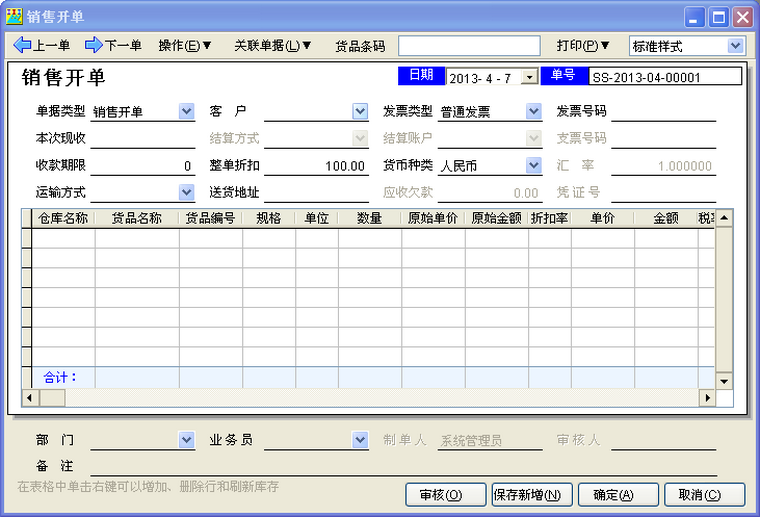Click the 折扣率 column header

pyautogui.click(x=550, y=218)
